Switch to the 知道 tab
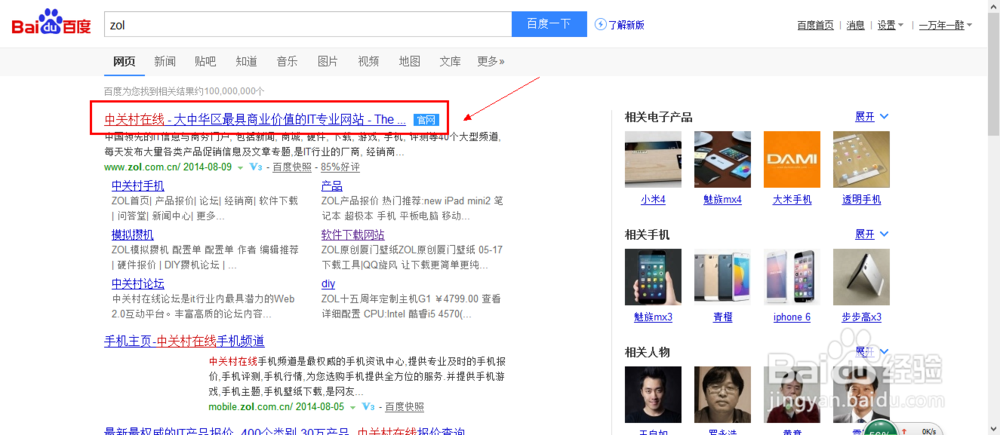 (246, 61)
